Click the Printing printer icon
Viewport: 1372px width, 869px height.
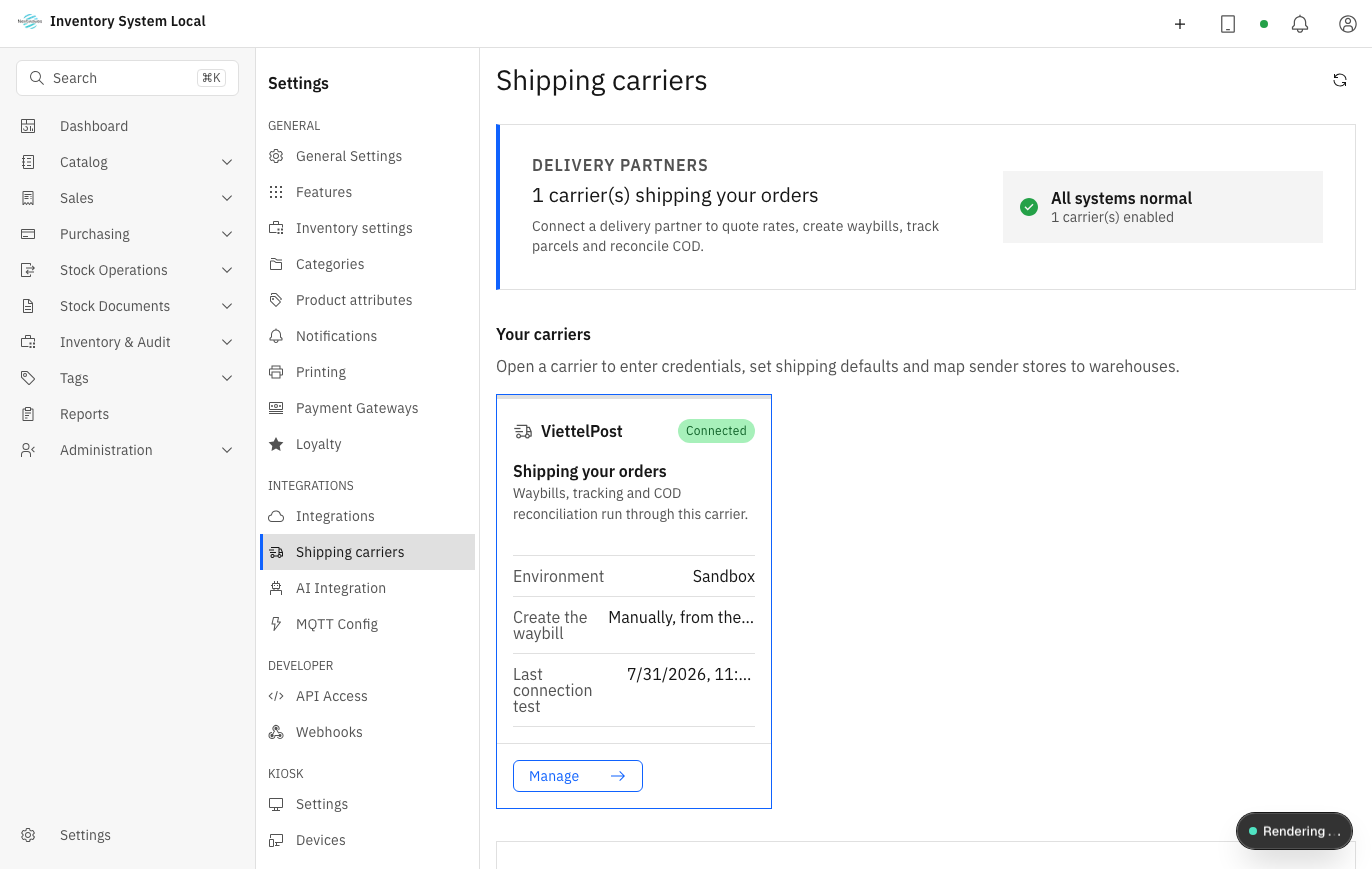(x=276, y=372)
